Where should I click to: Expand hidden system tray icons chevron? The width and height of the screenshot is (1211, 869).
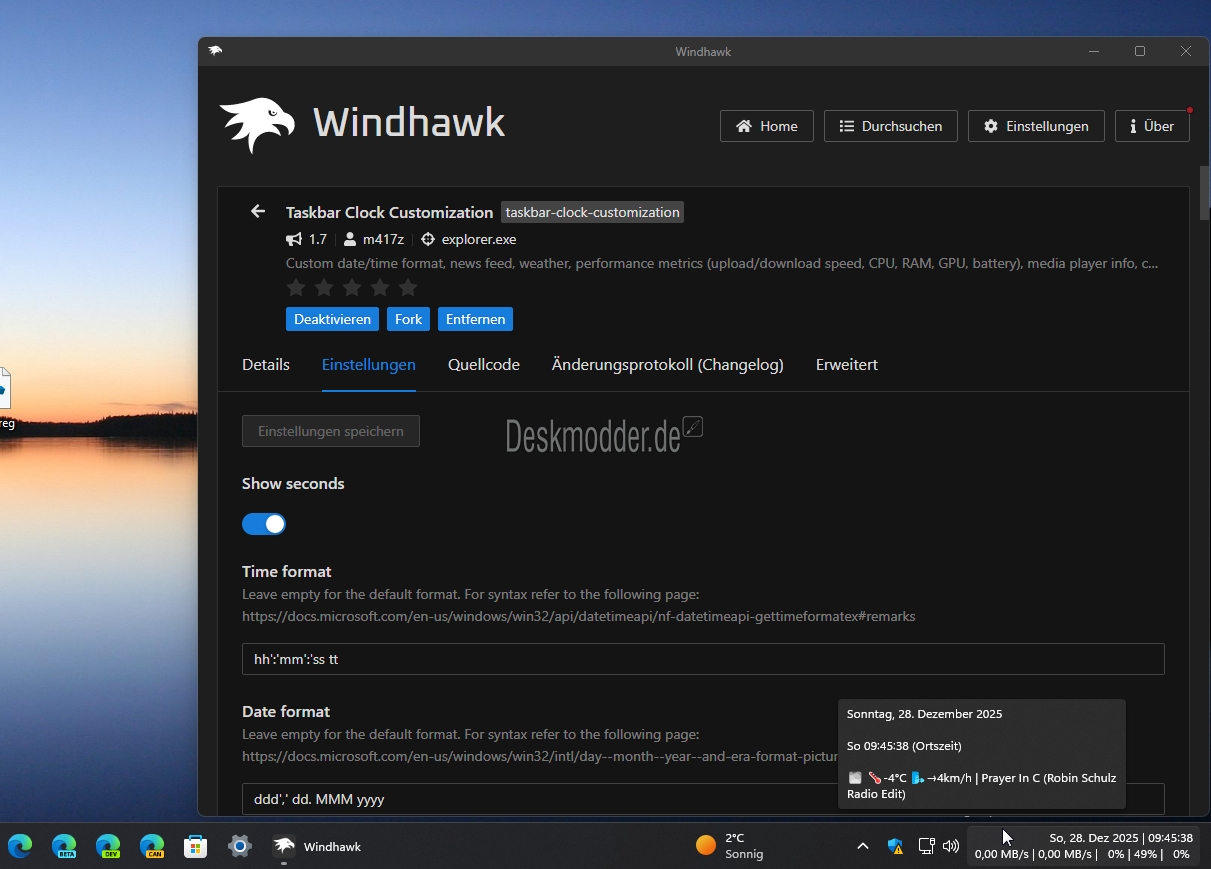862,846
